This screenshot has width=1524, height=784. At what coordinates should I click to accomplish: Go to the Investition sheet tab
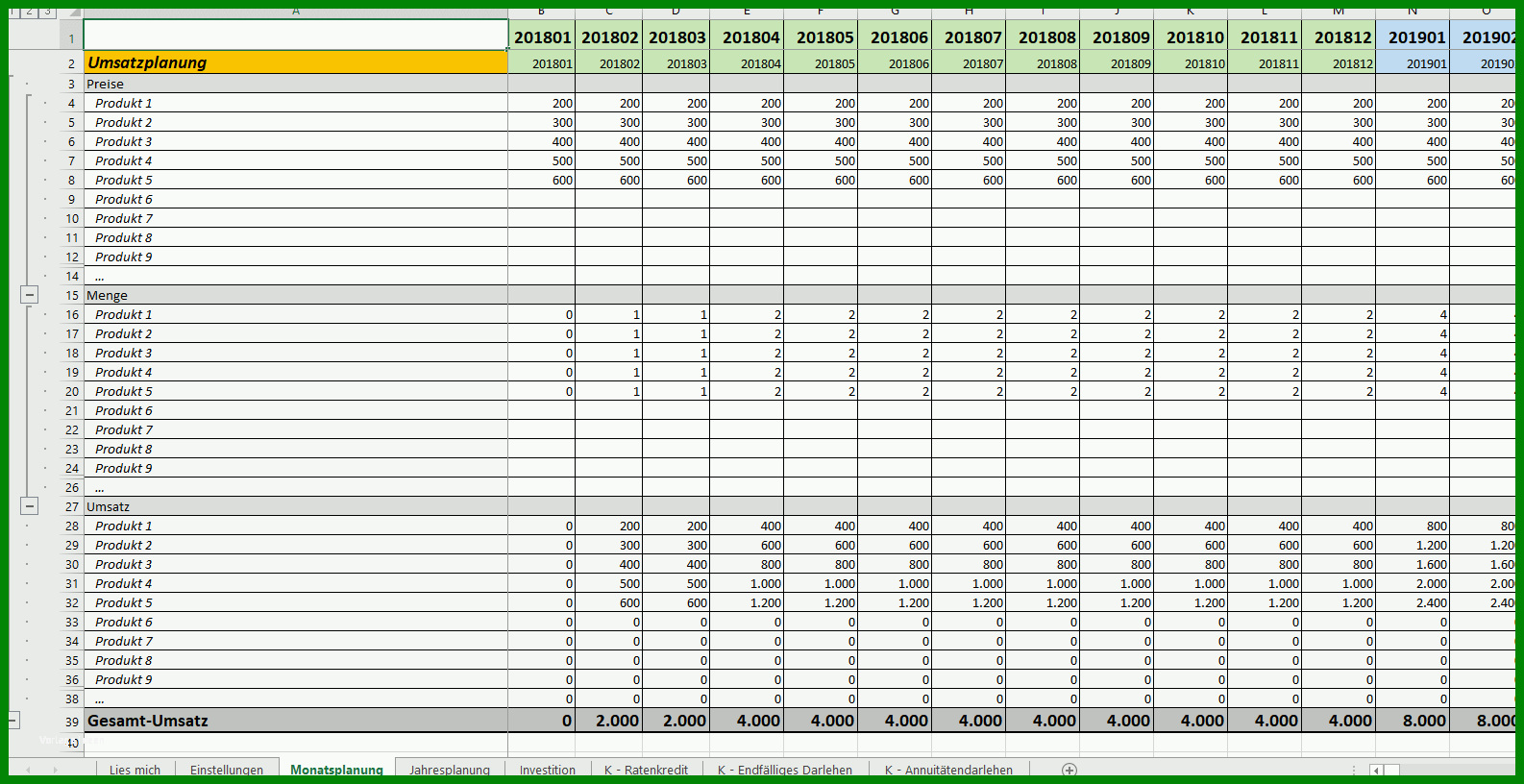tap(548, 770)
